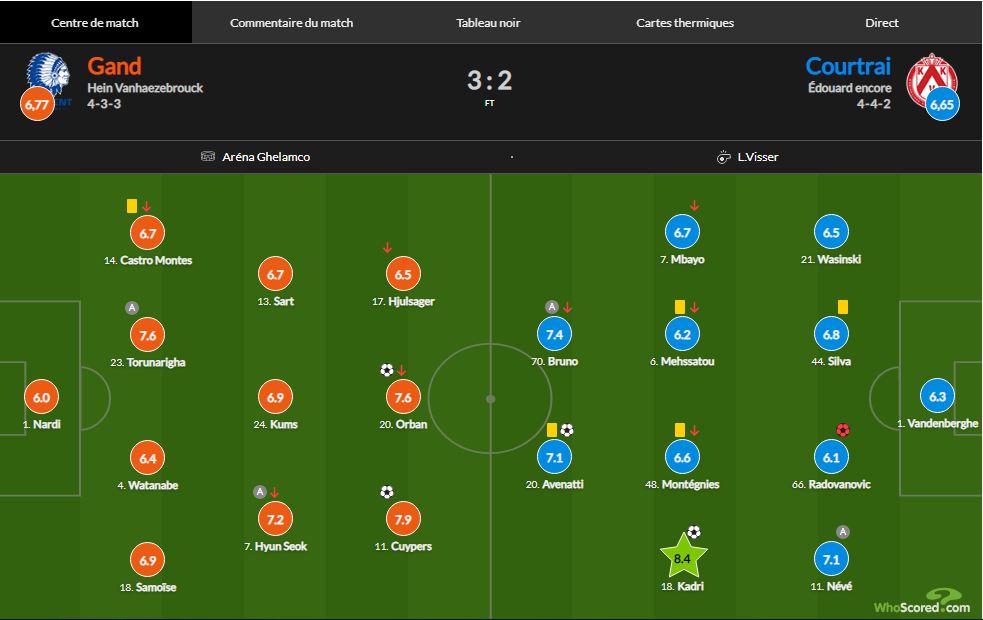Screen dimensions: 983x620
Task: Click the assist badge near Torunarigha
Action: 131,307
